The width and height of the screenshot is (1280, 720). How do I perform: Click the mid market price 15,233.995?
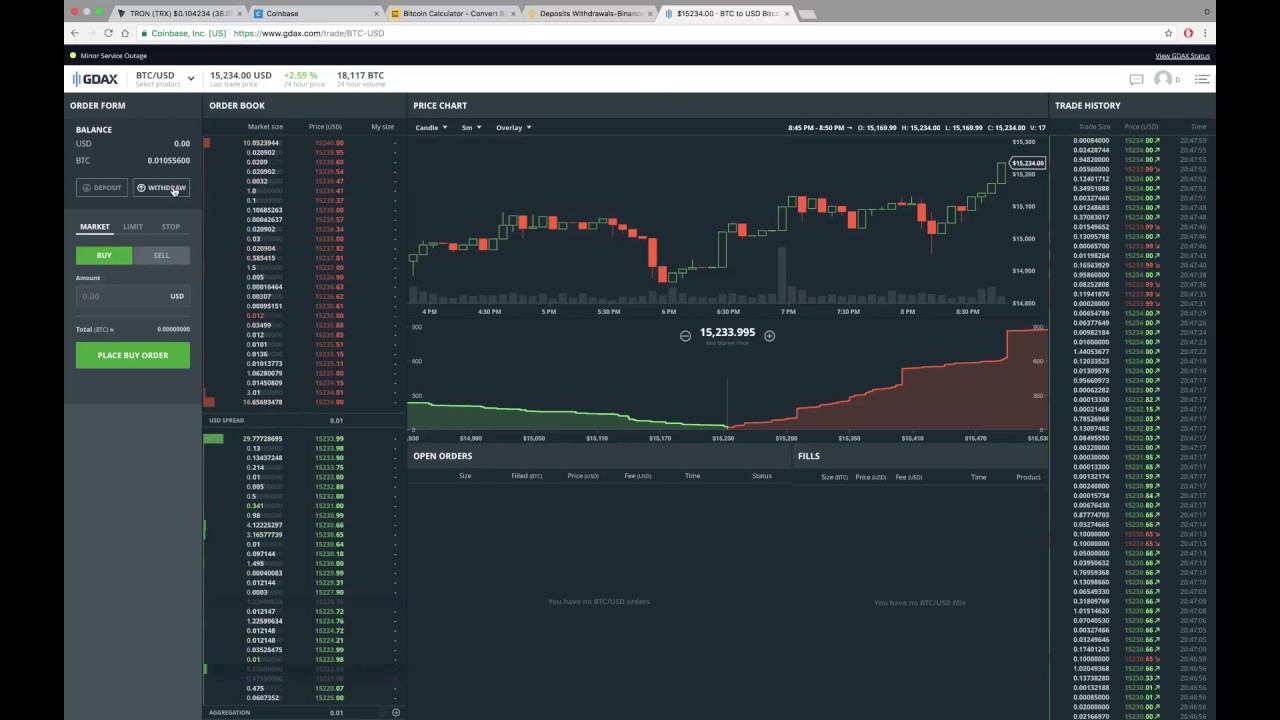727,332
